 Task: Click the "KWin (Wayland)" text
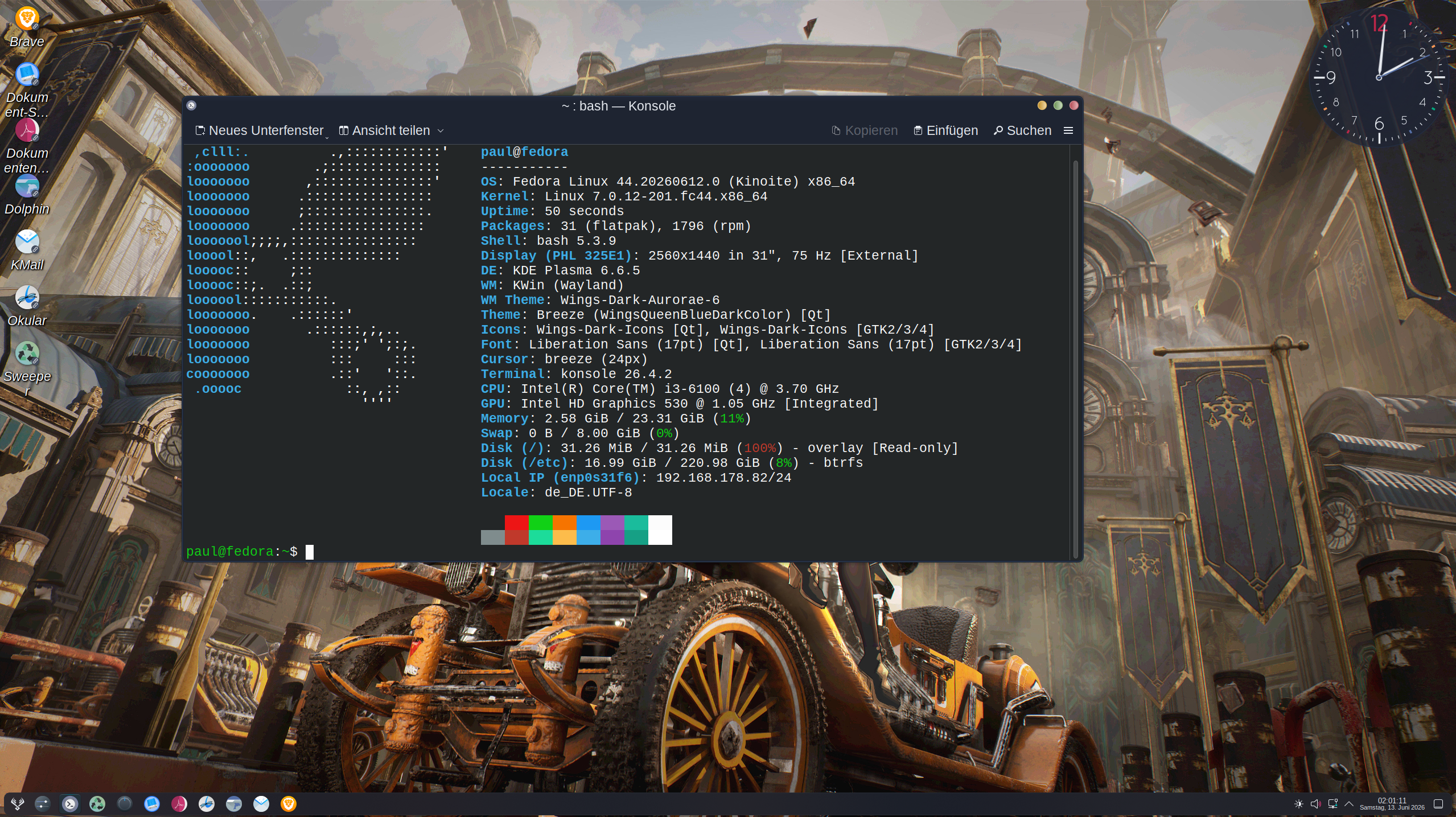568,285
